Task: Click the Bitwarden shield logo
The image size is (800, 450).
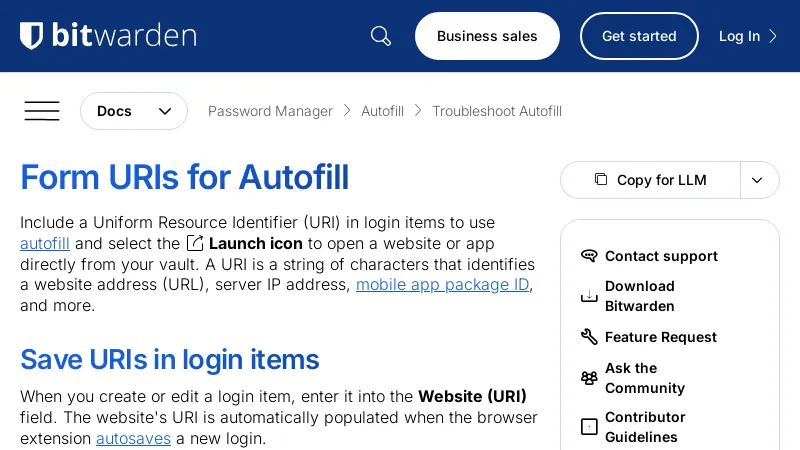Action: point(32,36)
